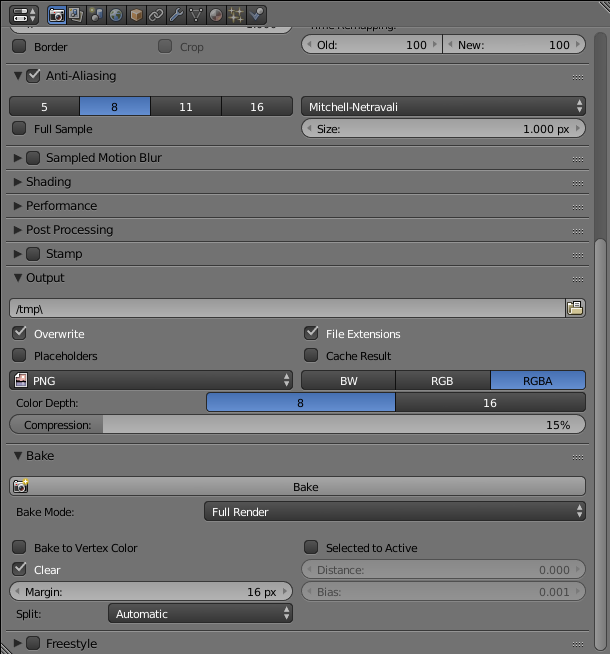The width and height of the screenshot is (610, 654).
Task: Enable the Border checkbox
Action: [x=19, y=46]
